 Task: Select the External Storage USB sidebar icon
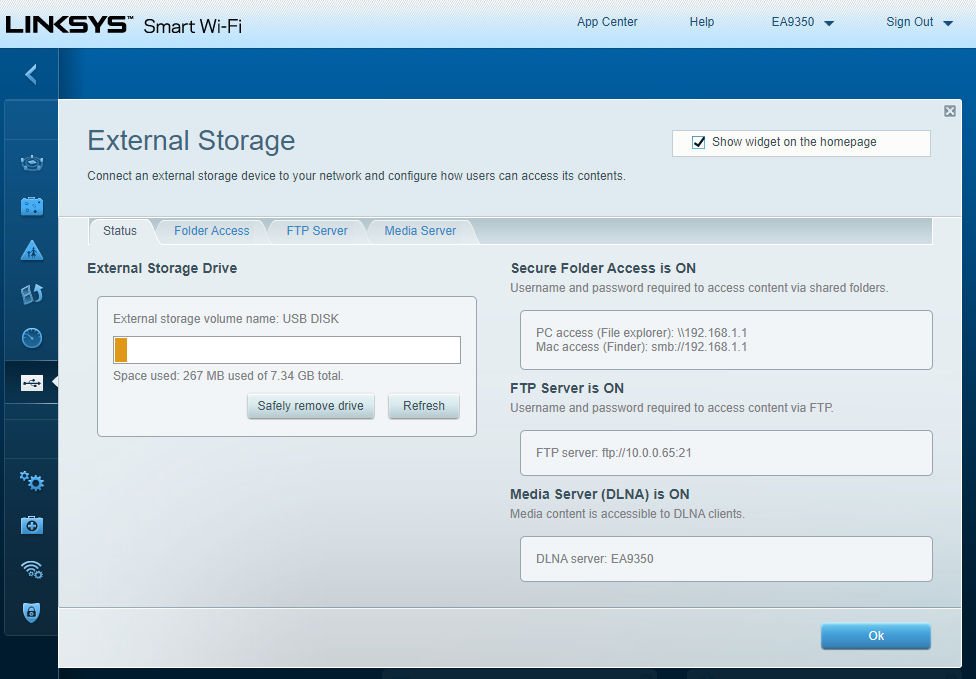pos(32,382)
